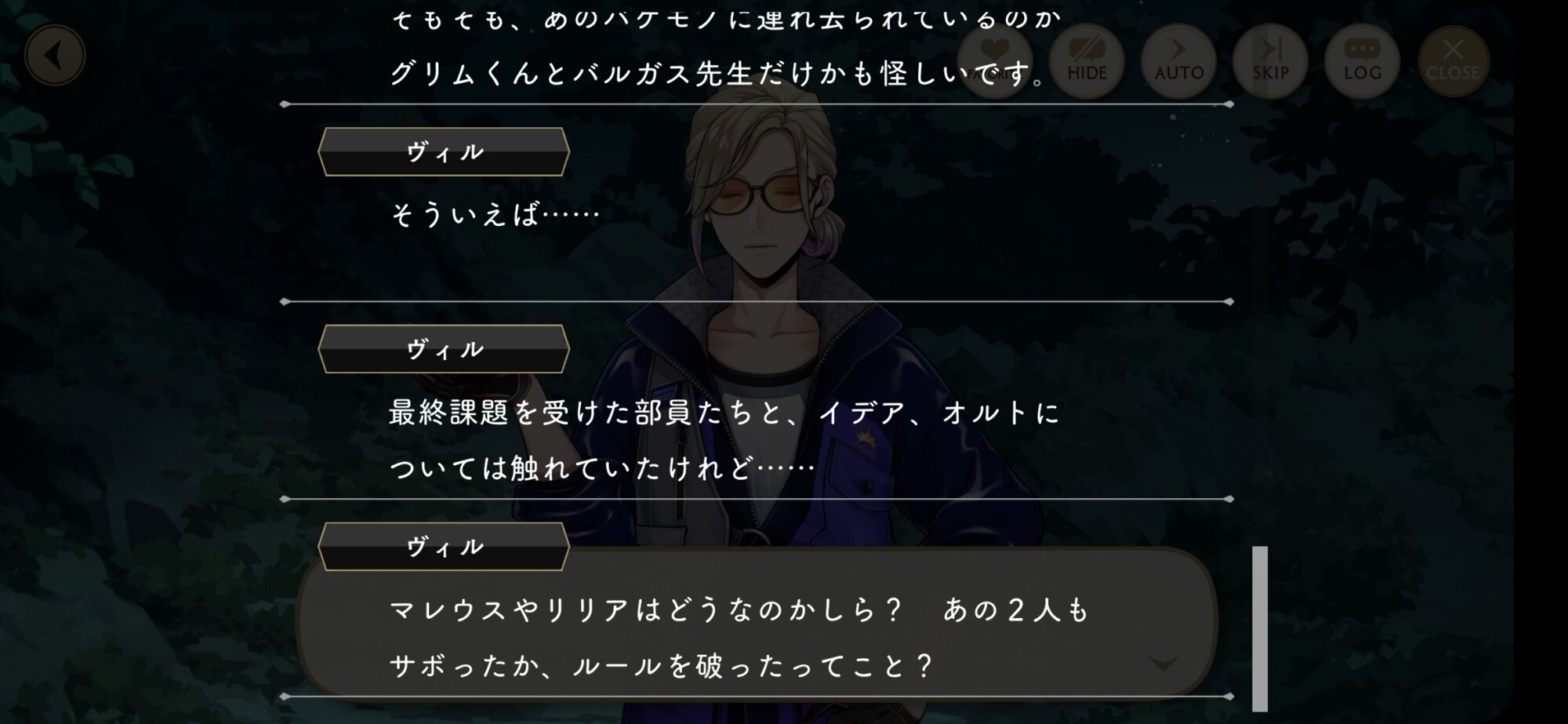Screen dimensions: 1568x724
Task: Advance dialogue with the down chevron
Action: click(1163, 664)
